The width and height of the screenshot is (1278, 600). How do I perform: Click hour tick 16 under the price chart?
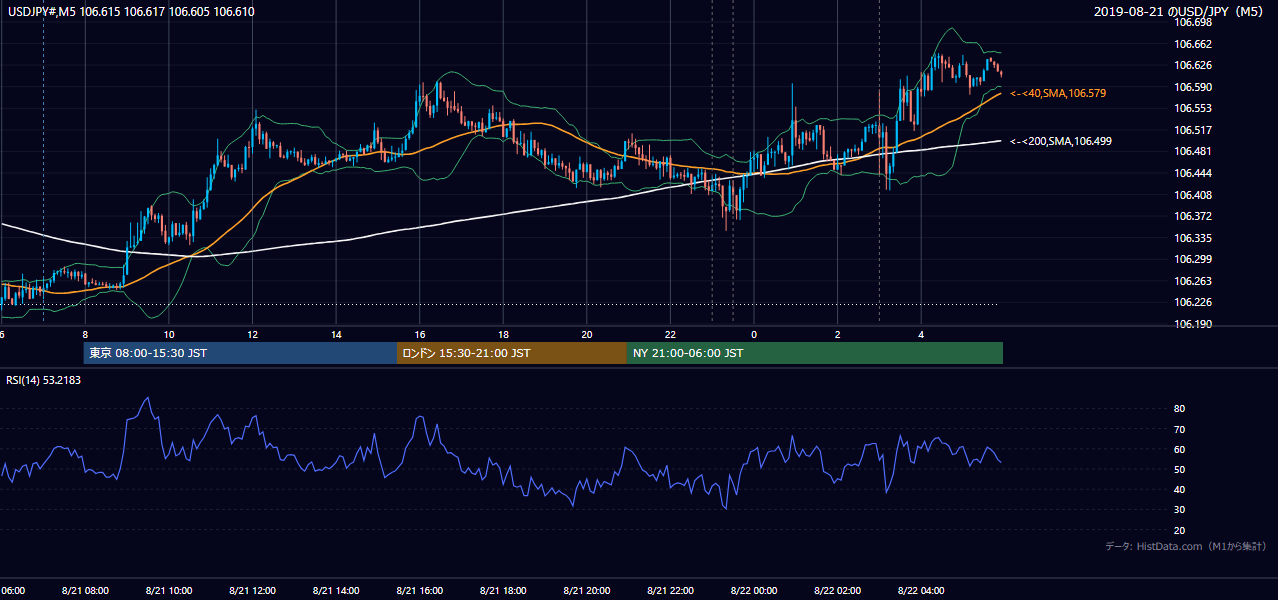420,335
